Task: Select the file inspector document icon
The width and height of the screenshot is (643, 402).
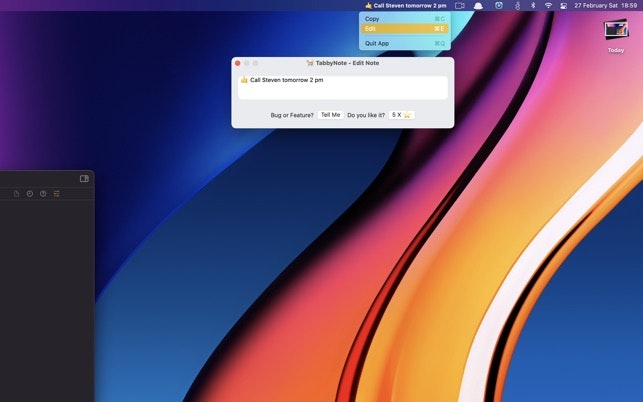Action: (16, 194)
